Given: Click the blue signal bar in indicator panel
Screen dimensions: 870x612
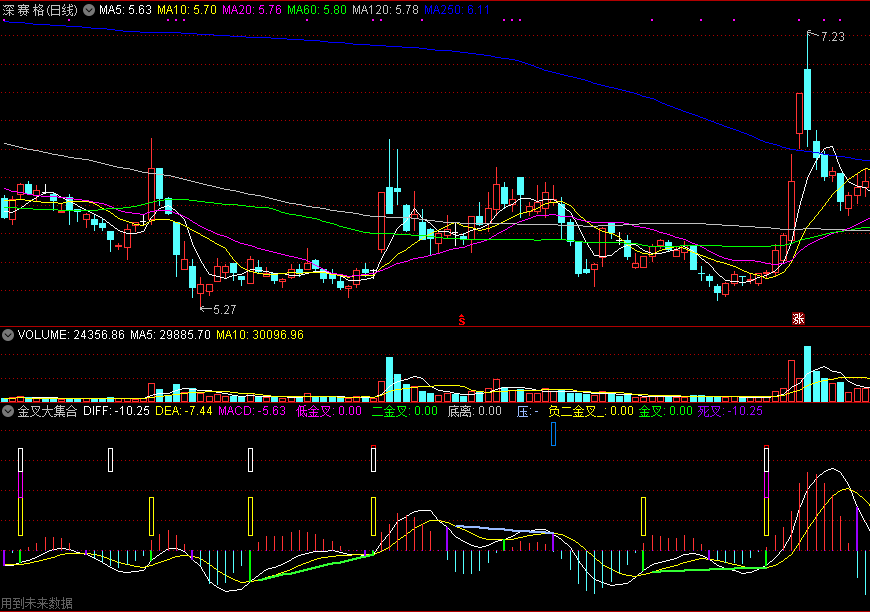Looking at the screenshot, I should tap(553, 434).
